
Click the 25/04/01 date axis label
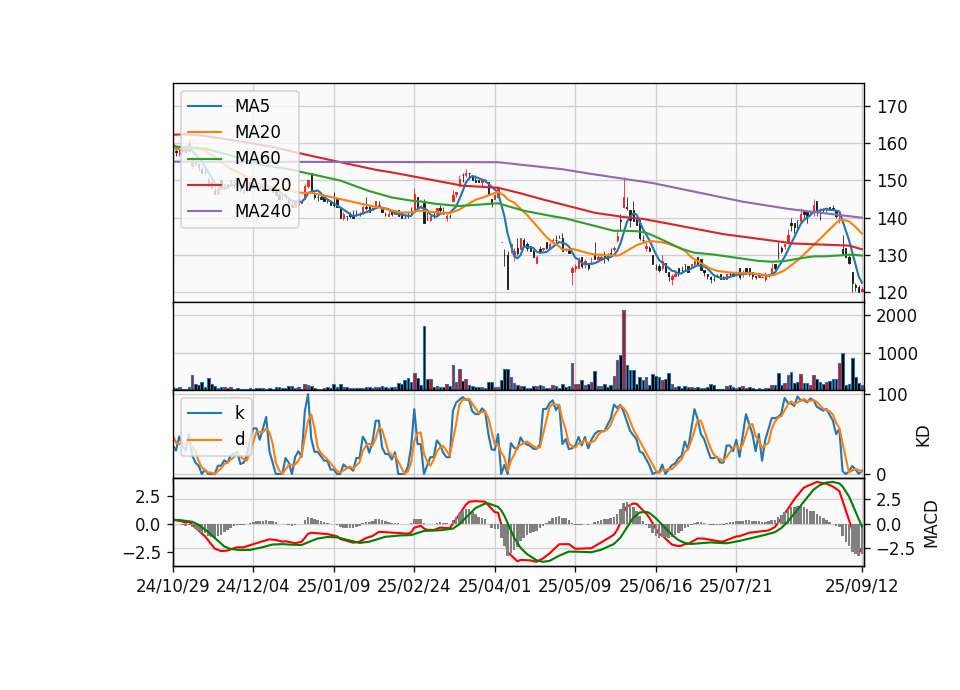point(494,586)
